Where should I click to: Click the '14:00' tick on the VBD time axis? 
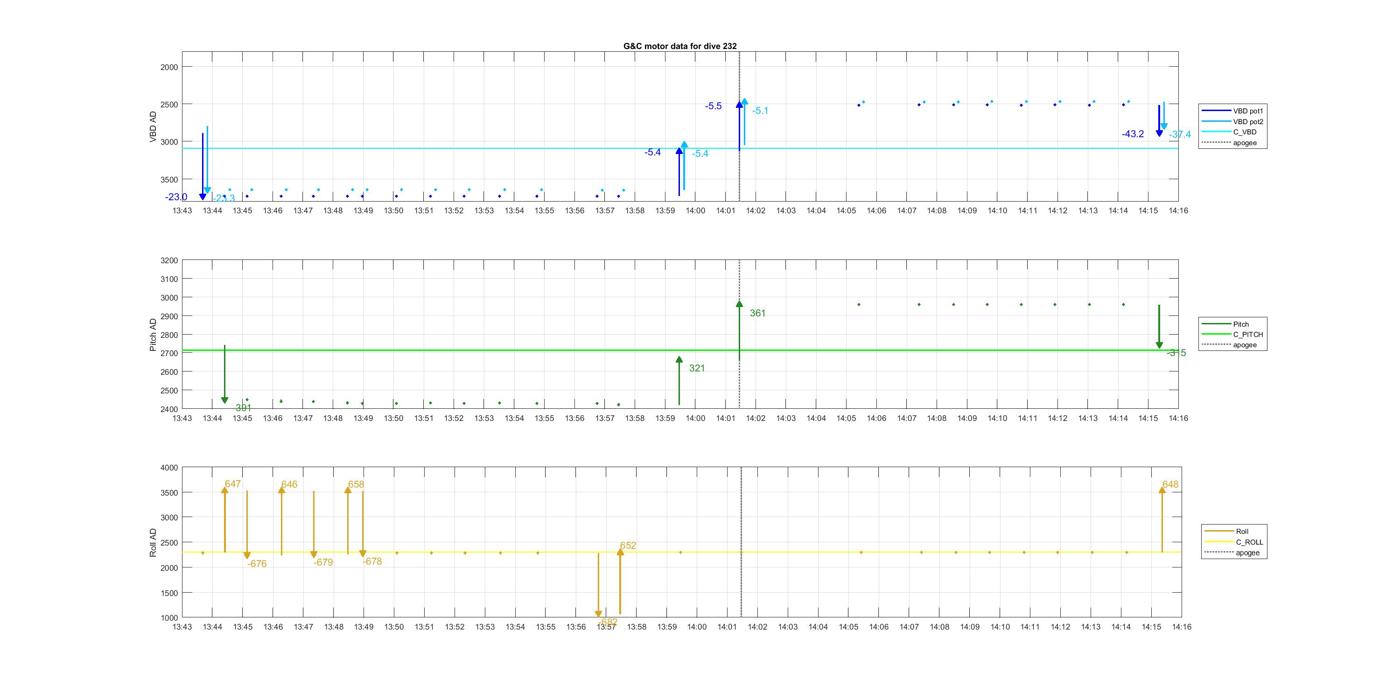tap(695, 210)
